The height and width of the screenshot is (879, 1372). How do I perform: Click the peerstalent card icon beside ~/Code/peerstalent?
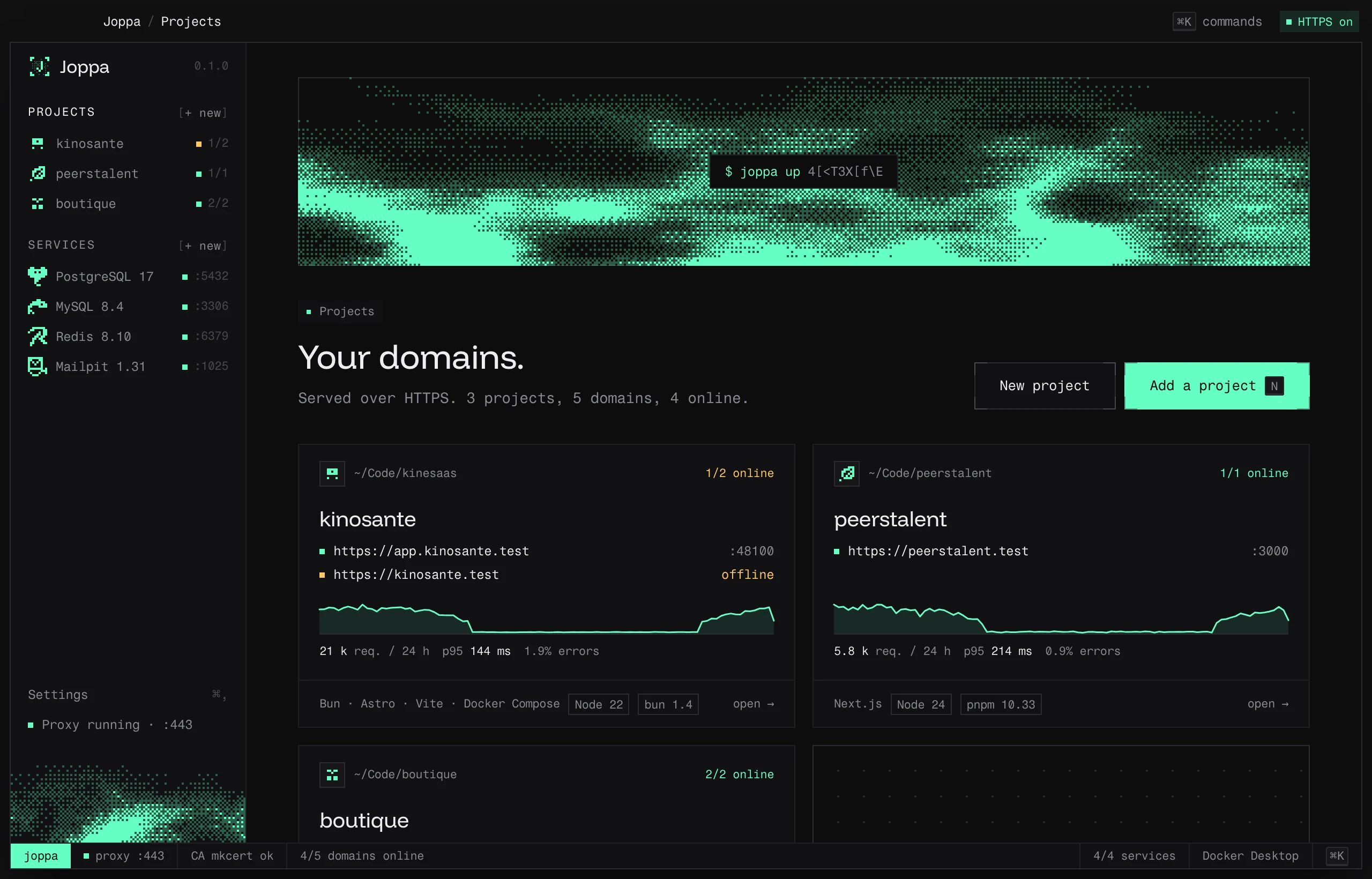tap(846, 473)
